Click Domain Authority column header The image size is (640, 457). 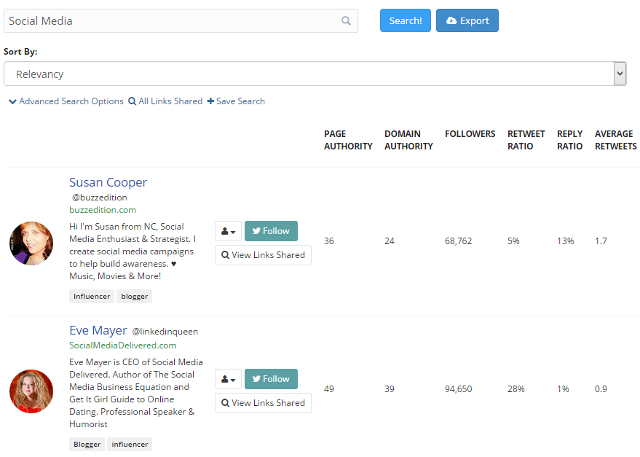409,140
